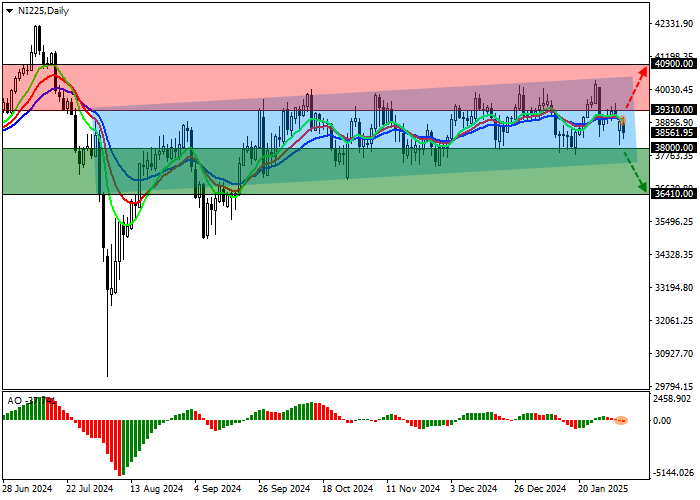The height and width of the screenshot is (500, 700).
Task: Click the 30927.00 price axis value
Action: coord(672,353)
